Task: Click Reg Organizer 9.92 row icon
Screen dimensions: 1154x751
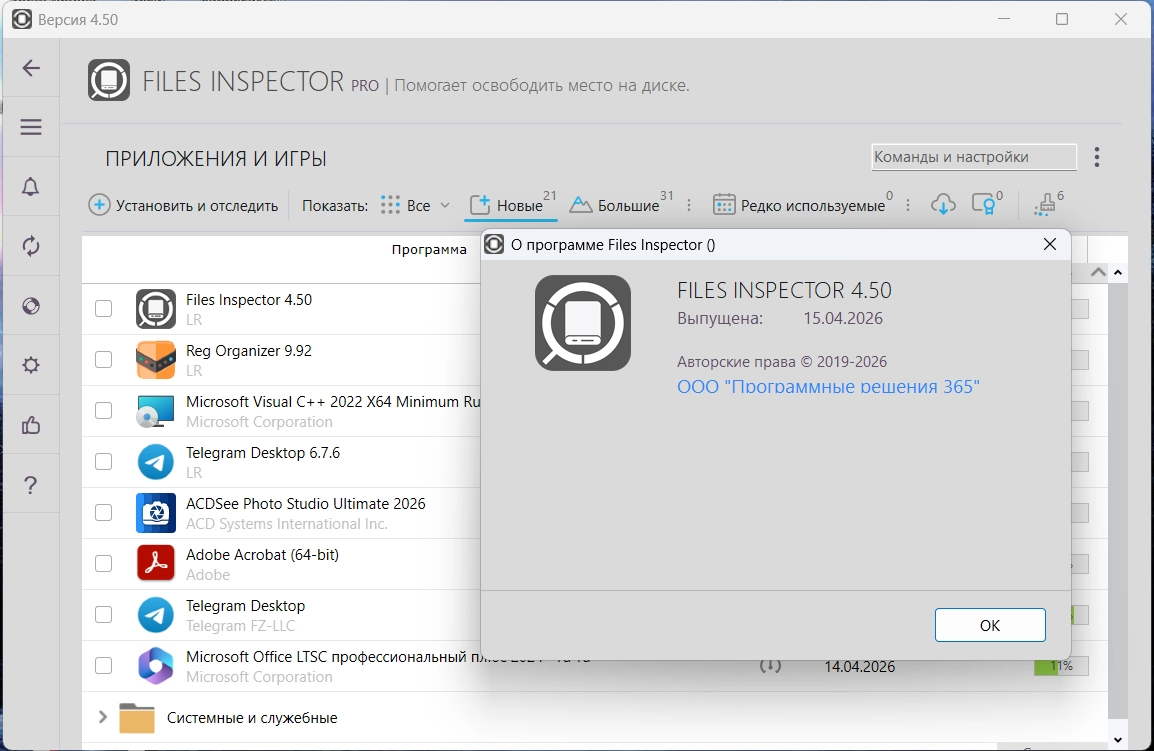Action: (x=156, y=359)
